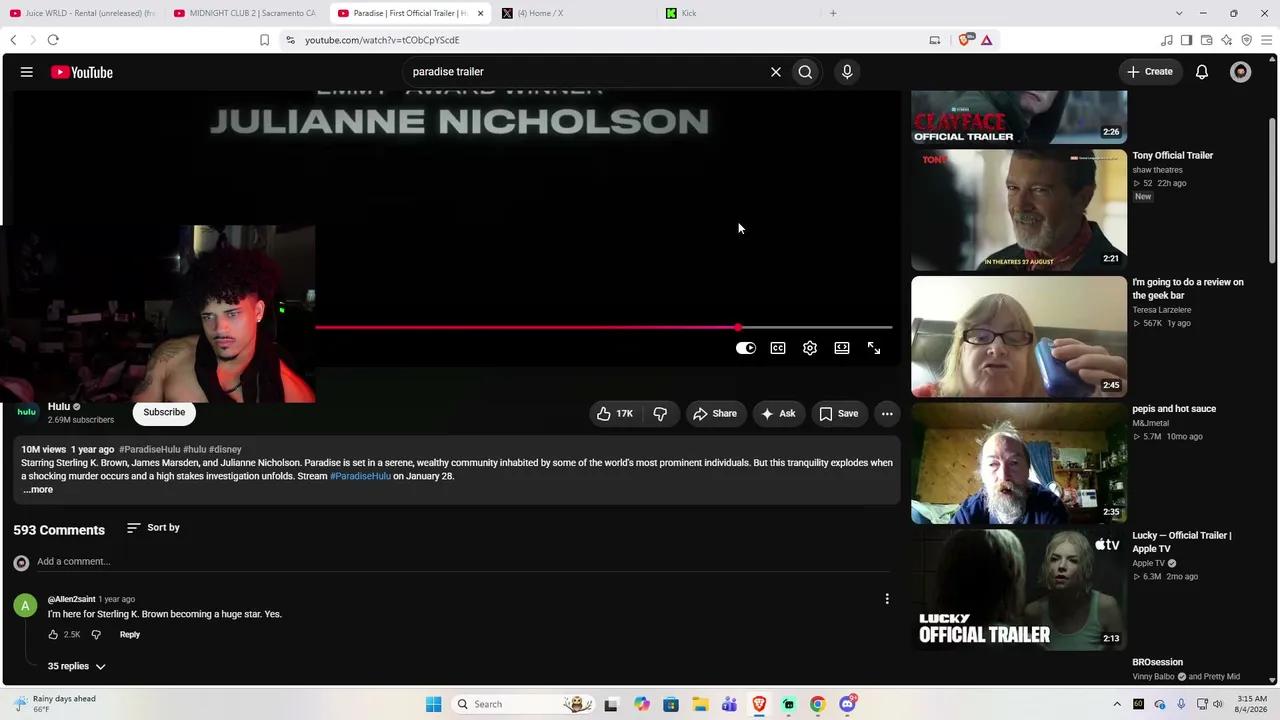Open Brave Shields lion icon
Screen dimensions: 1280x720
[965, 40]
